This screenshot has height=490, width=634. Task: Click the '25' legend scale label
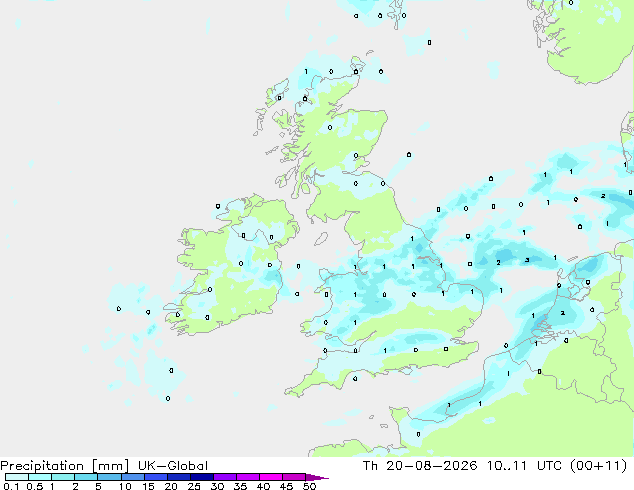tap(194, 486)
